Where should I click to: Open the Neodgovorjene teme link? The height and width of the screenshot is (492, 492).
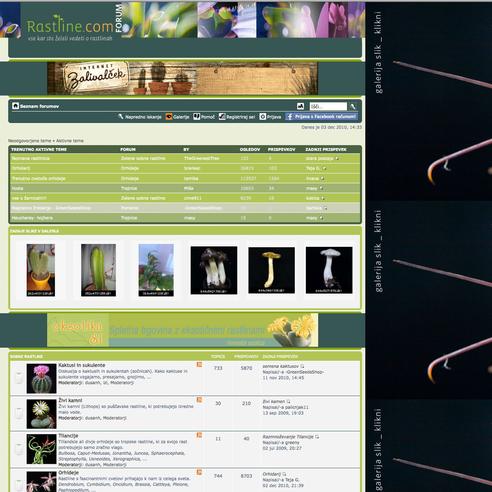pos(30,141)
